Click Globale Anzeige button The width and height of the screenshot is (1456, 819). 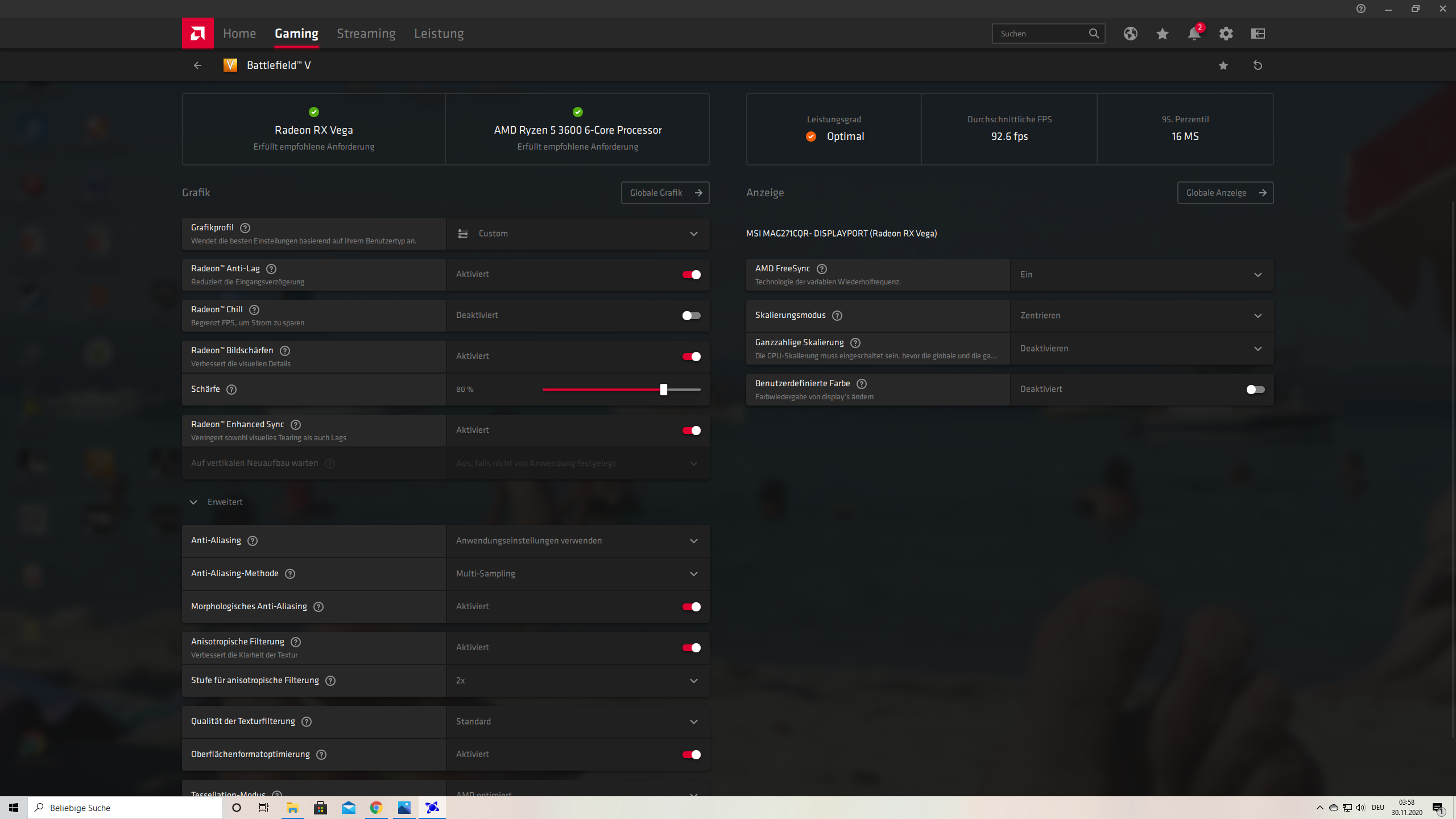click(1225, 193)
